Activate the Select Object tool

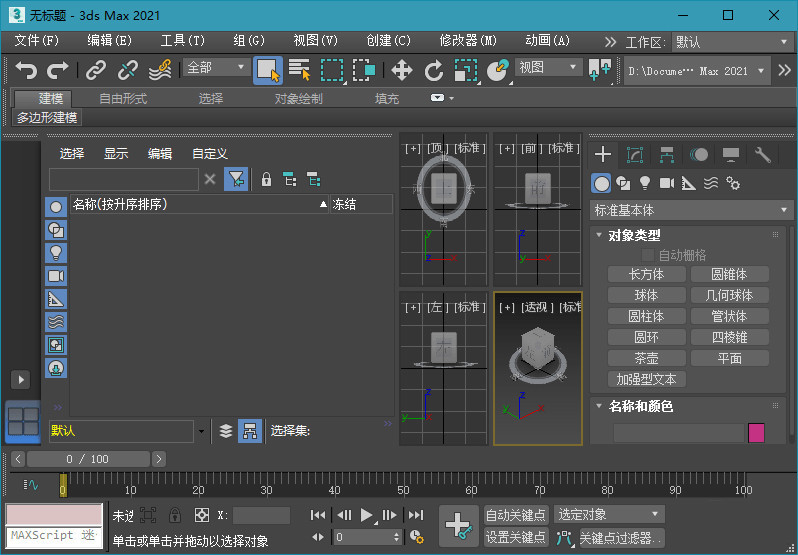coord(268,70)
